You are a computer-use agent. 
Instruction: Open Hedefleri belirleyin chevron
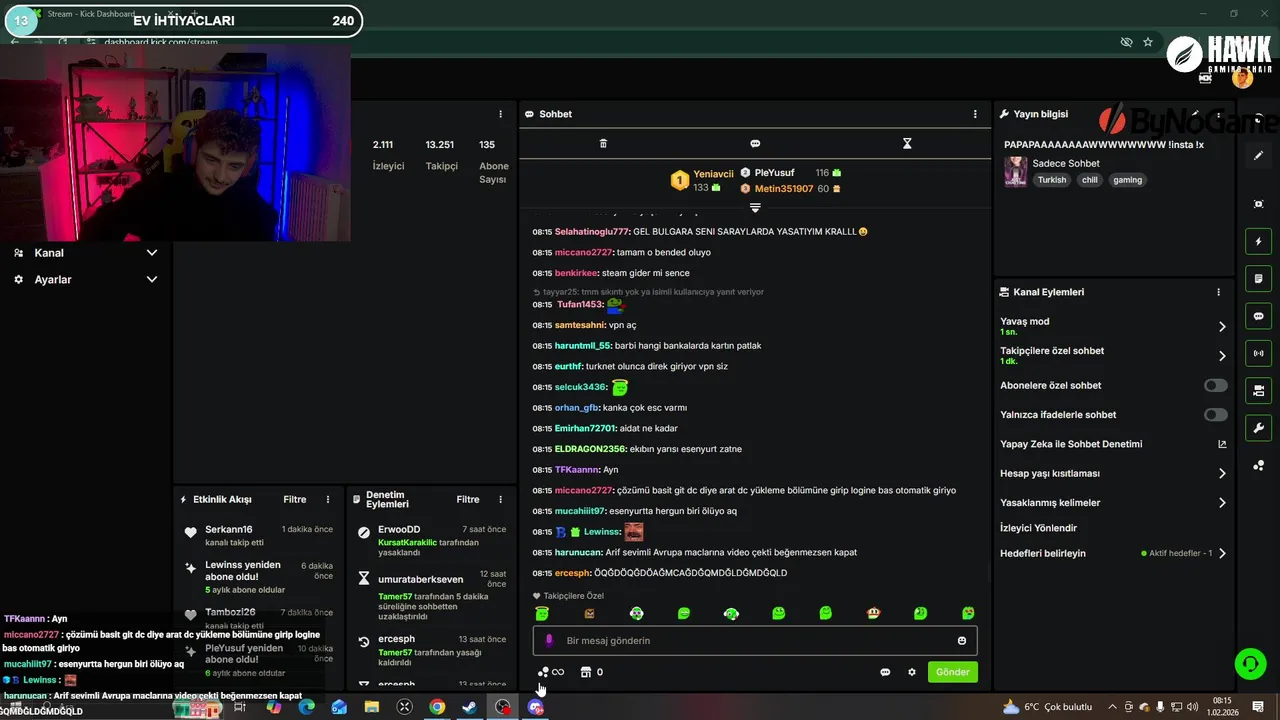1222,553
